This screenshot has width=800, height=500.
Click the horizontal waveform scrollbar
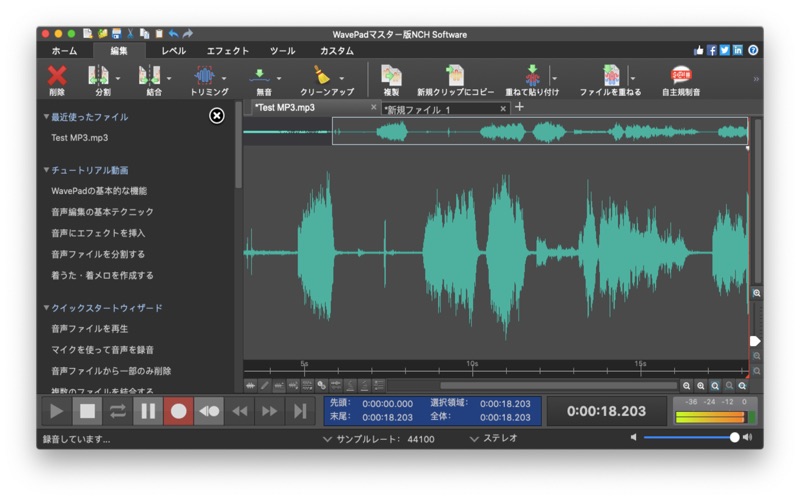pos(559,386)
